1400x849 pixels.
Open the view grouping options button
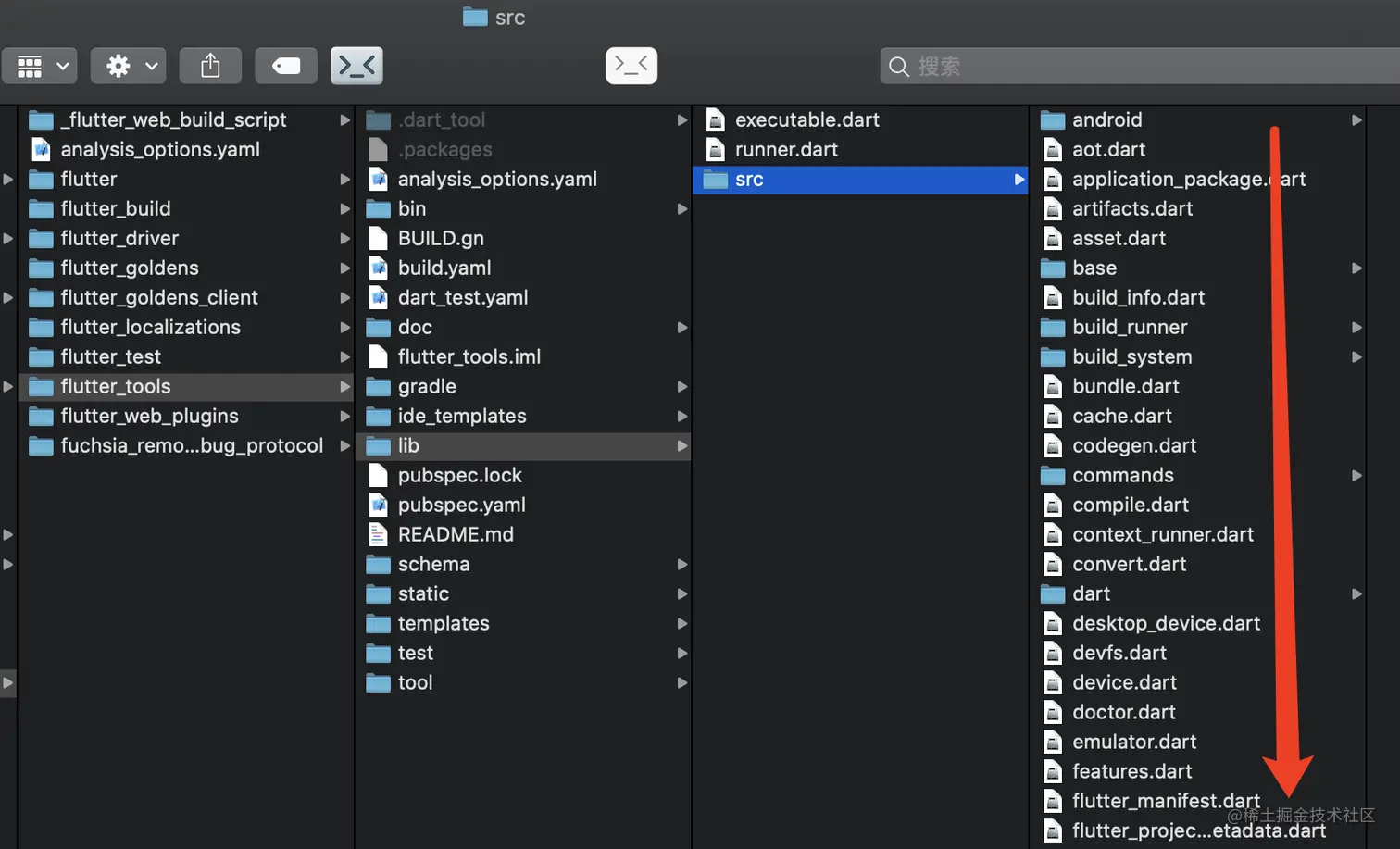(40, 66)
